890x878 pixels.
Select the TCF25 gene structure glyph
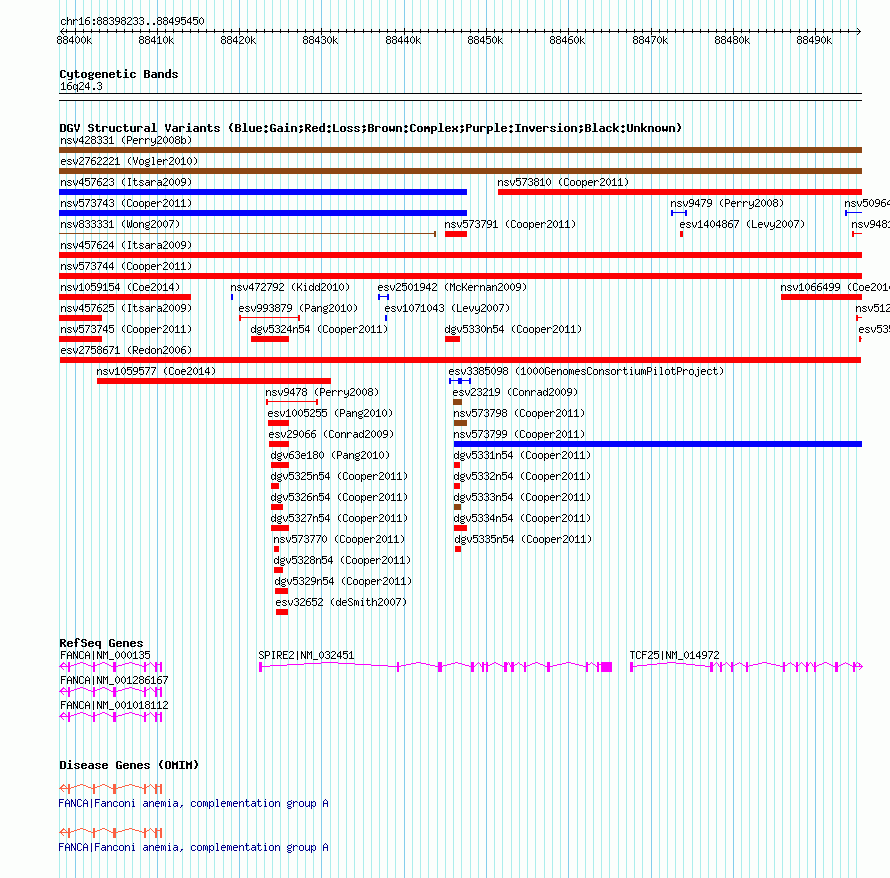click(746, 666)
